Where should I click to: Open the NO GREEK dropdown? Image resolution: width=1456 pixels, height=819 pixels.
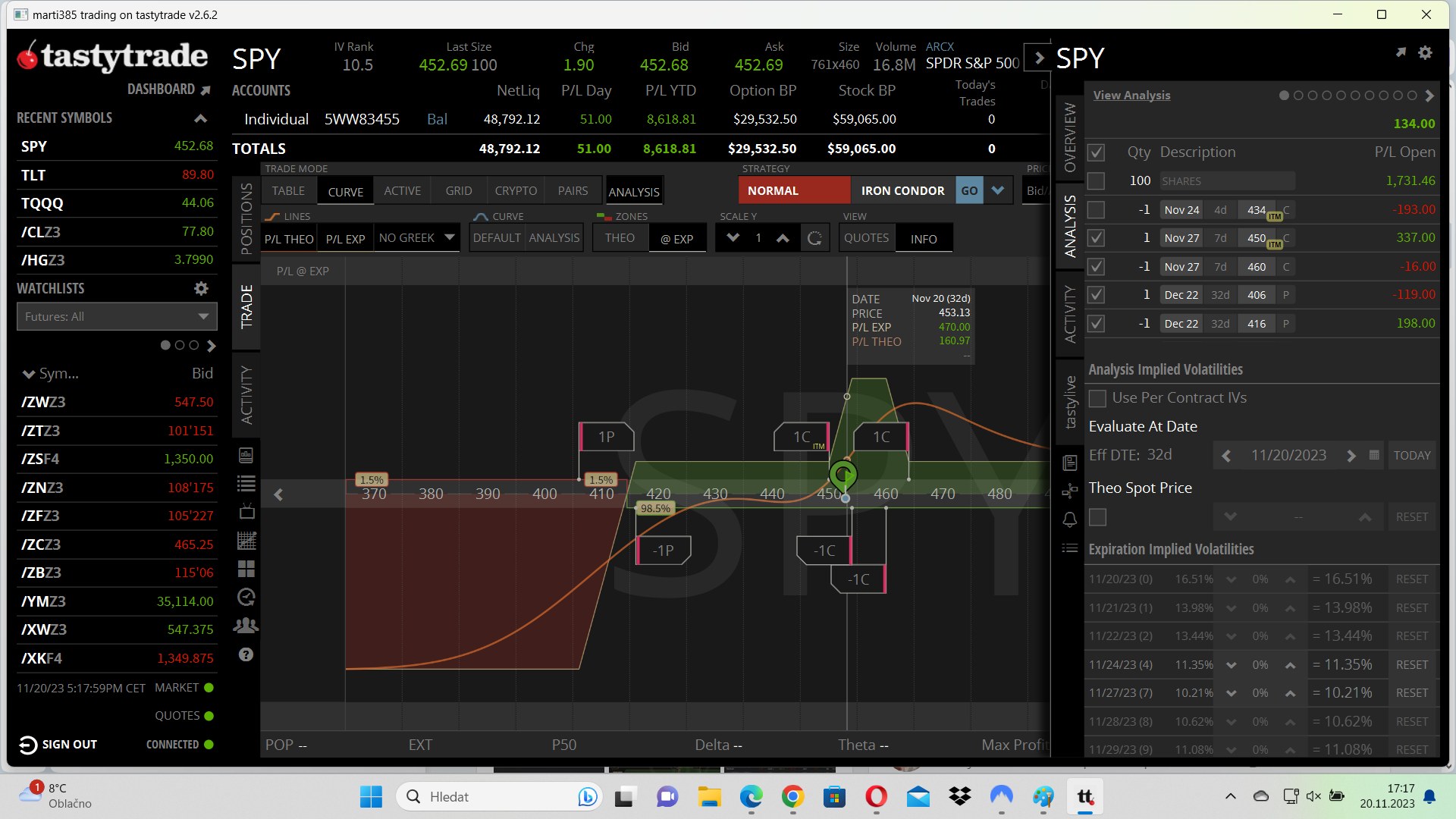417,238
